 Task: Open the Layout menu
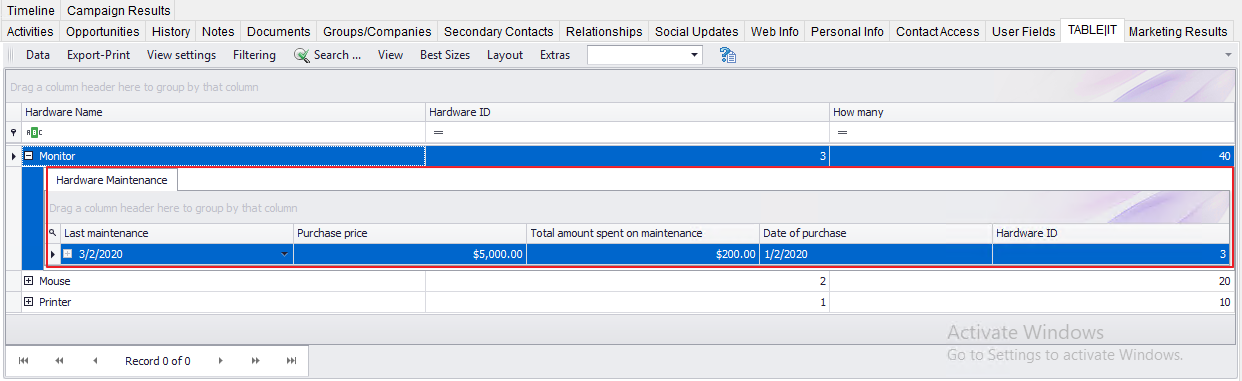505,55
